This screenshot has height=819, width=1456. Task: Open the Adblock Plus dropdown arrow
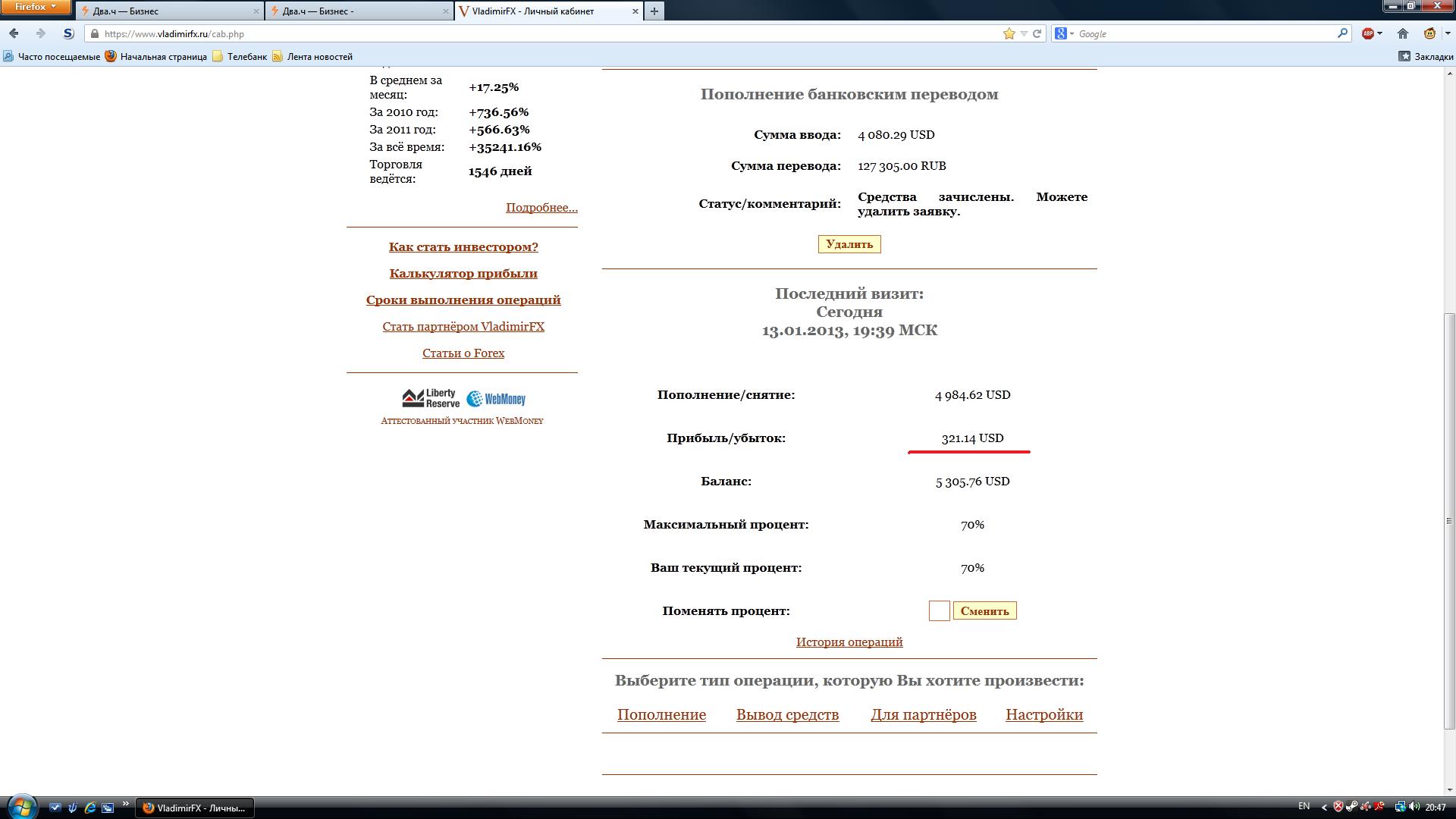tap(1379, 33)
